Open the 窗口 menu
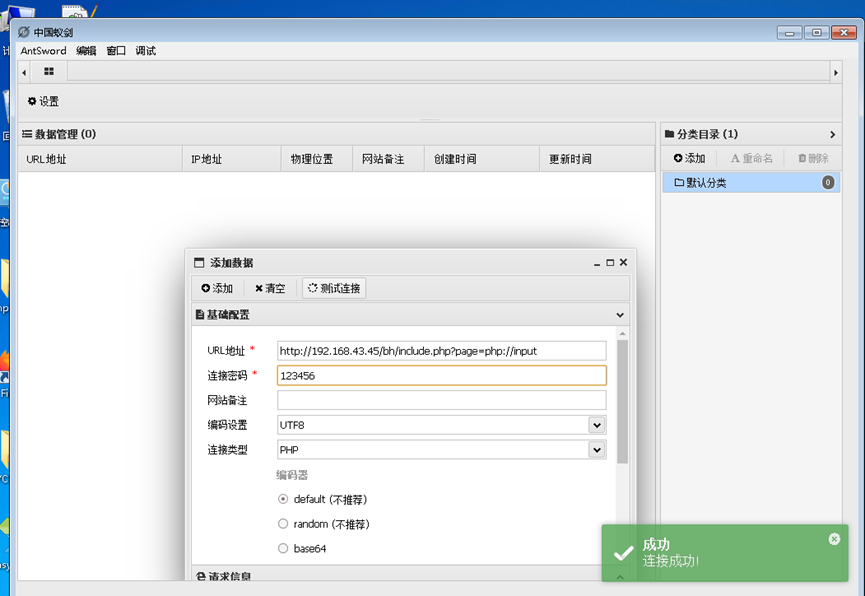865x596 pixels. (x=116, y=51)
